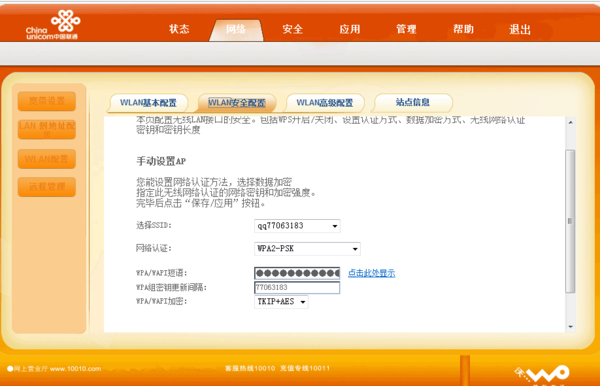Click the 手动设置AP heading
The image size is (600, 386).
point(161,161)
